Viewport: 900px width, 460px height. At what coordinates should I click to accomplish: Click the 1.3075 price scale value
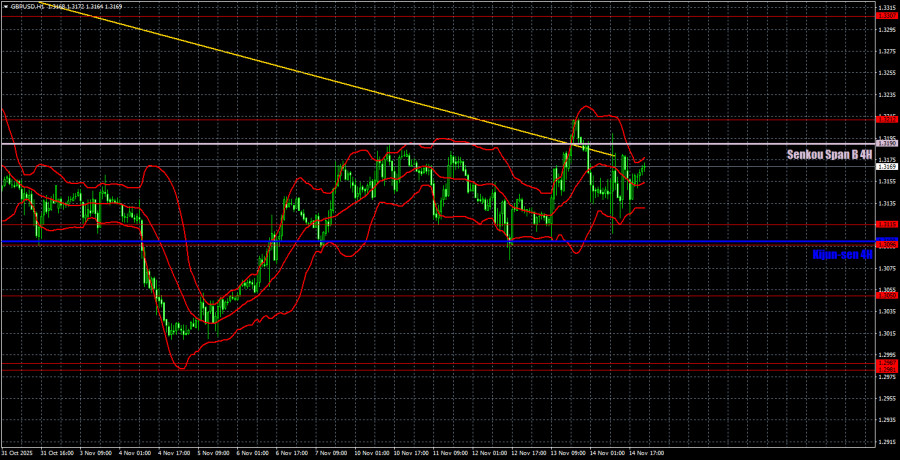(885, 268)
